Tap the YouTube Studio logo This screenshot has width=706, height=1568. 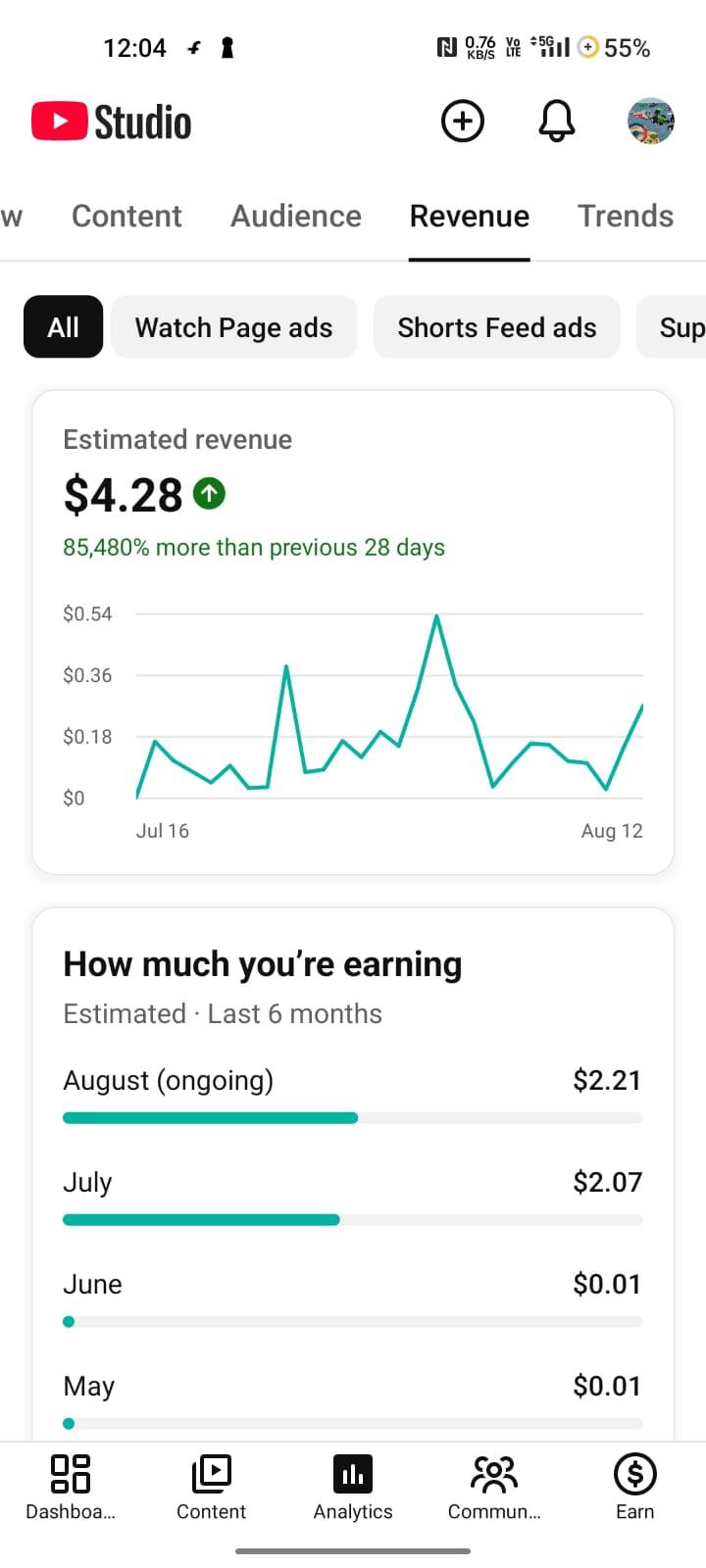[112, 122]
